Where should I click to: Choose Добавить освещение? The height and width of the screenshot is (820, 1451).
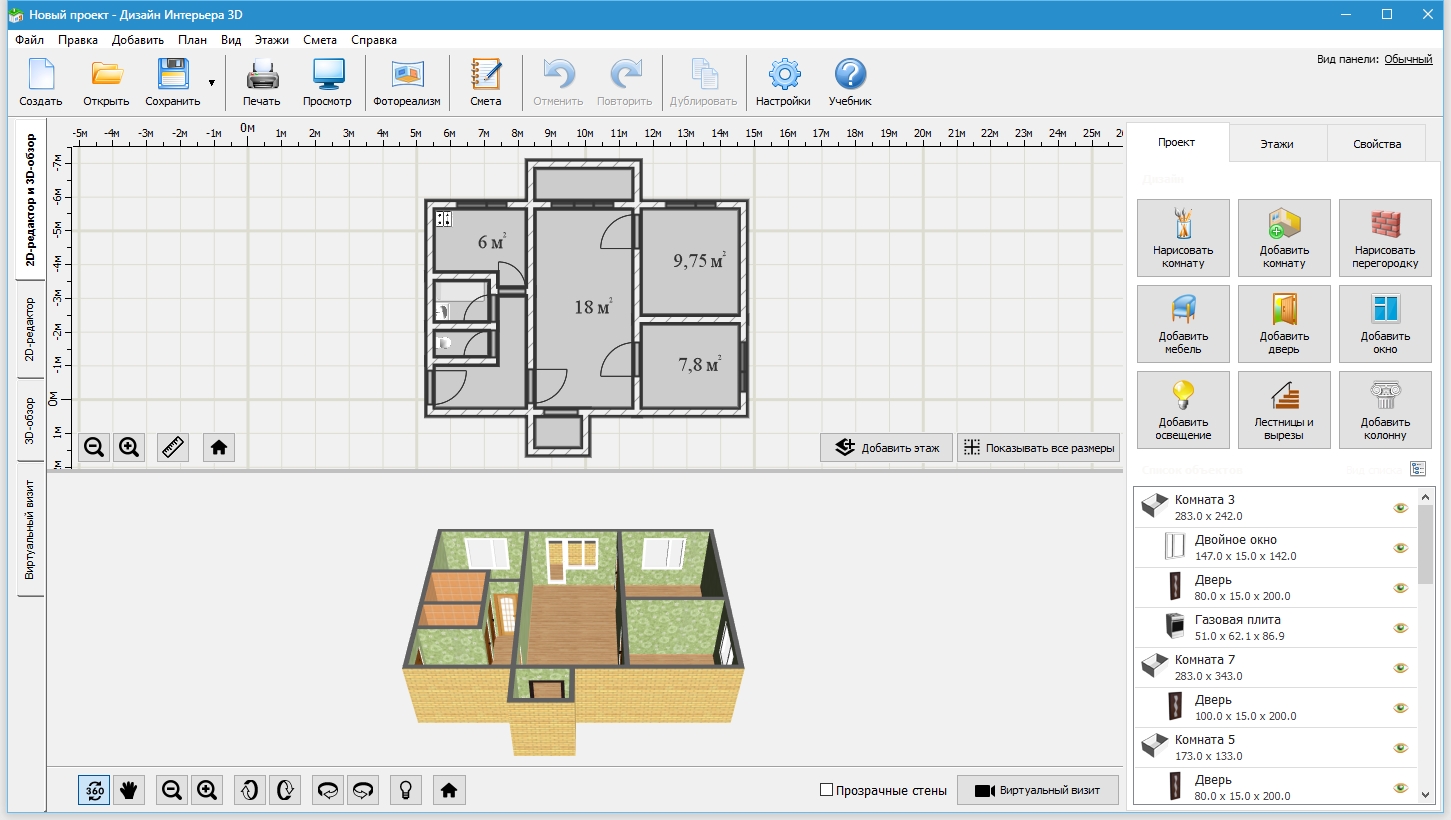click(1183, 410)
